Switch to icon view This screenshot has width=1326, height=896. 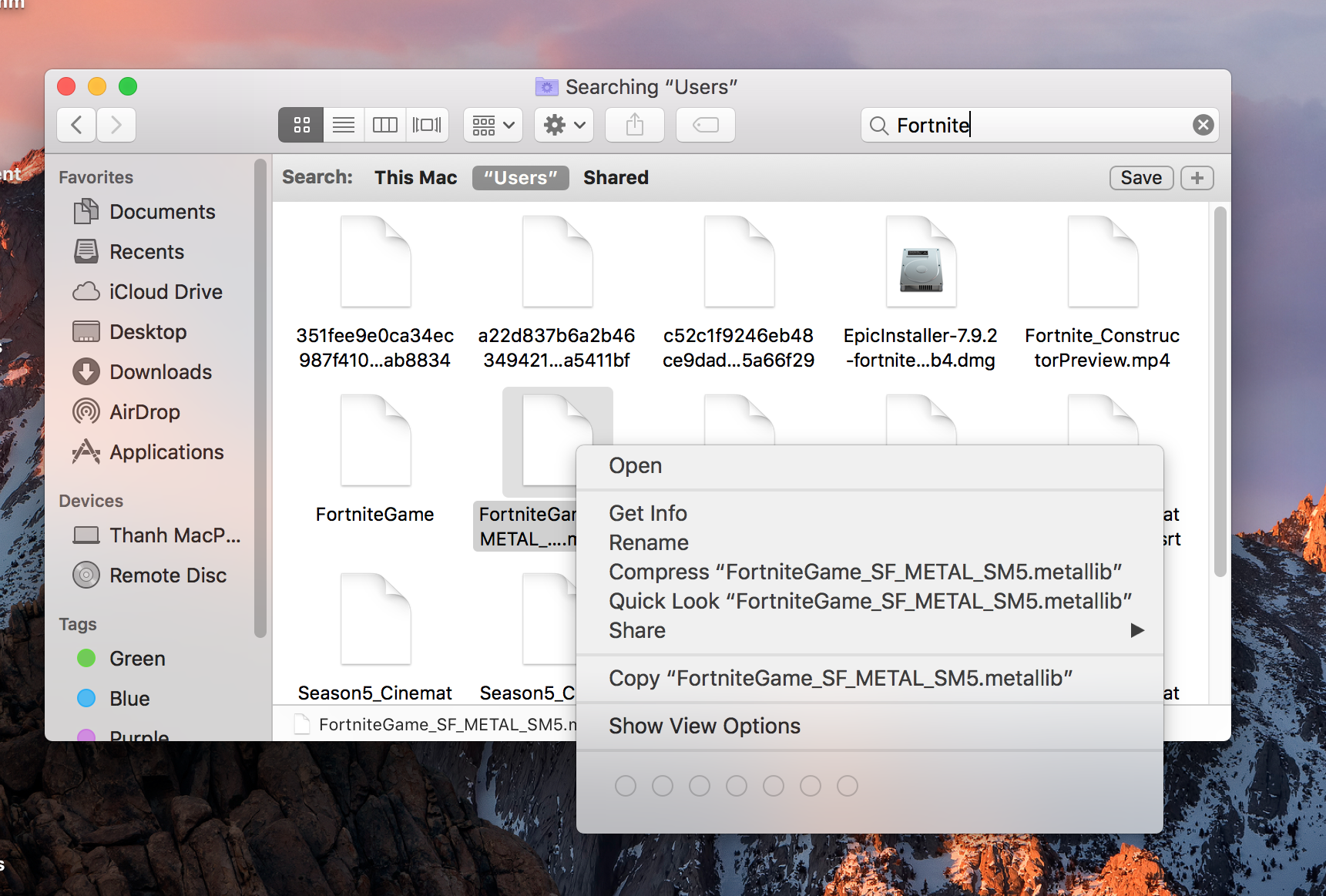coord(301,125)
